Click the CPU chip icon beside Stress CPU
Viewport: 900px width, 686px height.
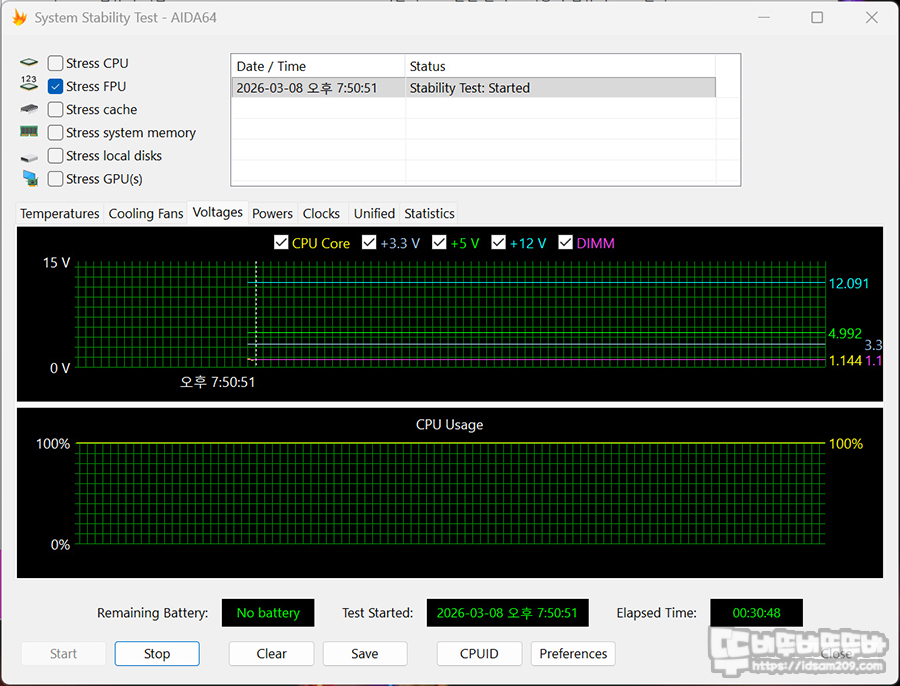[x=29, y=62]
